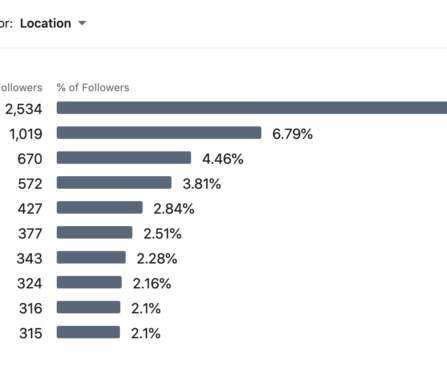Click the bar labeled 6.79%

tap(159, 133)
